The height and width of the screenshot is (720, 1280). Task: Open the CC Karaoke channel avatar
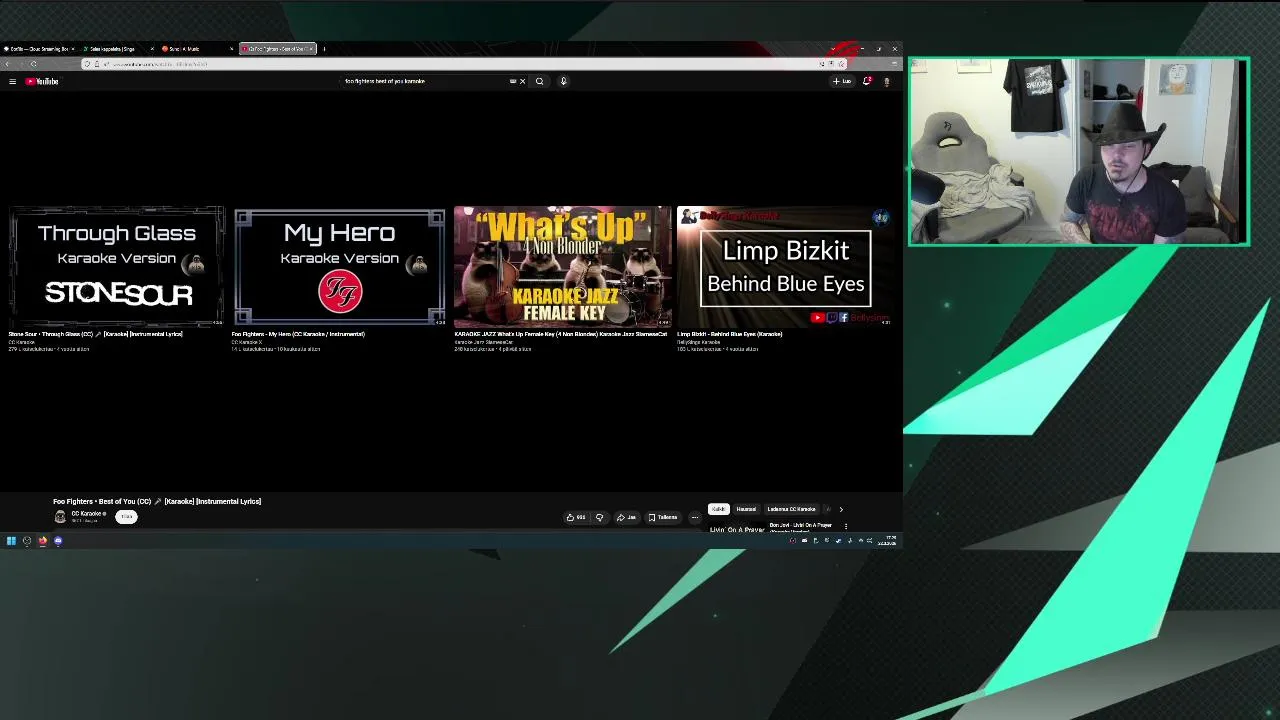(x=60, y=516)
